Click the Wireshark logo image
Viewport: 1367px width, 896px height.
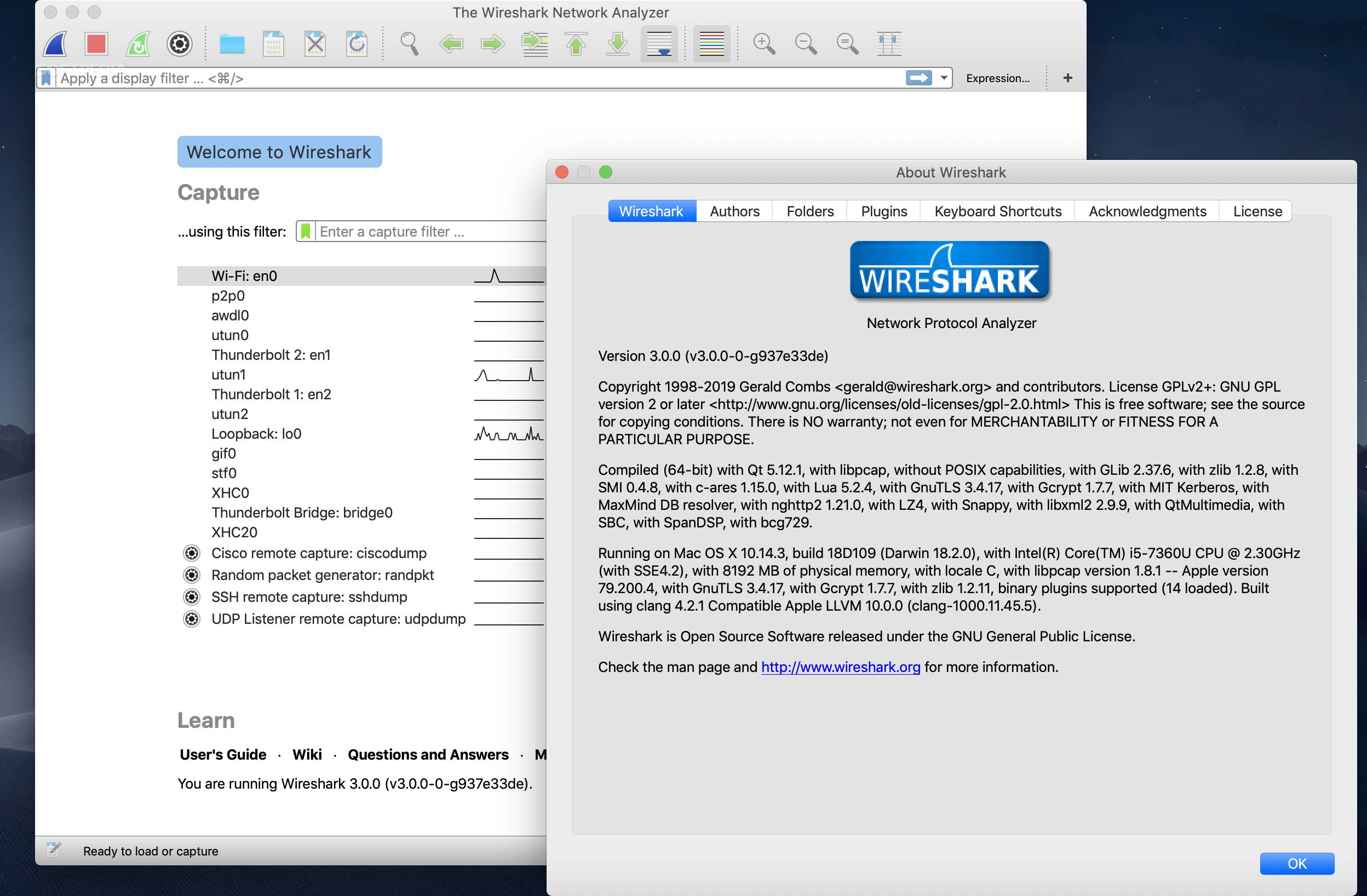point(950,271)
